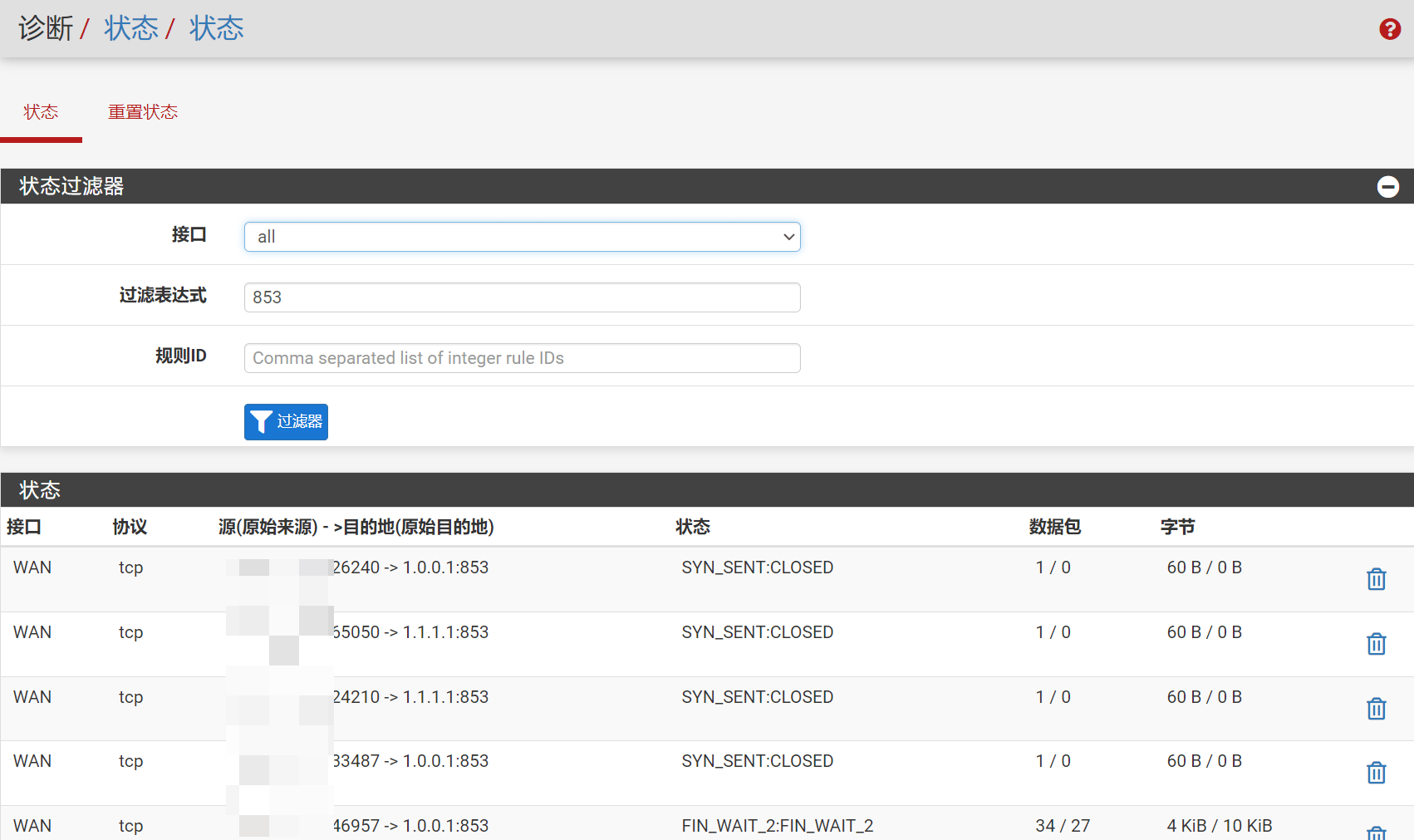Delete state for port 33487 with trash icon
The width and height of the screenshot is (1414, 840).
click(1376, 773)
